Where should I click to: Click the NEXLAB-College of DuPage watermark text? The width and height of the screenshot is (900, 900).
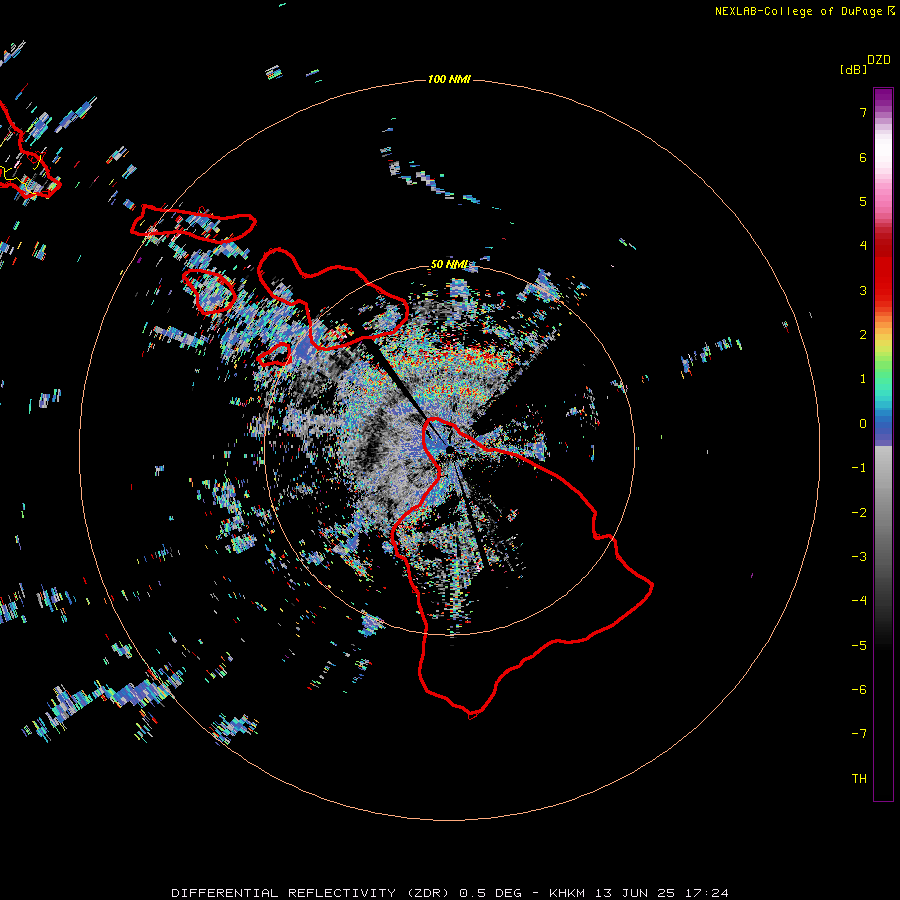point(798,11)
